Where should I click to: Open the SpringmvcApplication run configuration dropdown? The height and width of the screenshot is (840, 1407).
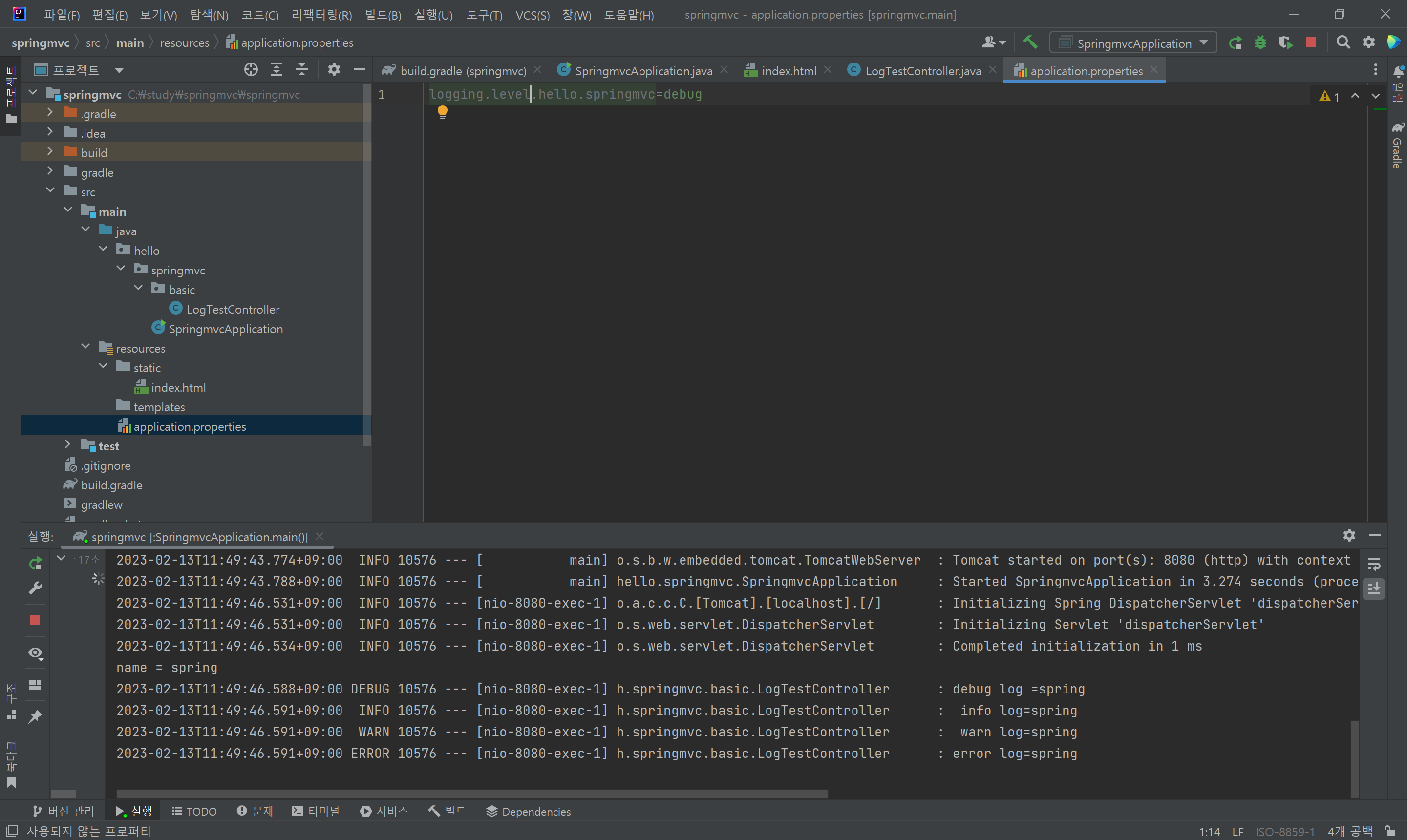[1133, 43]
